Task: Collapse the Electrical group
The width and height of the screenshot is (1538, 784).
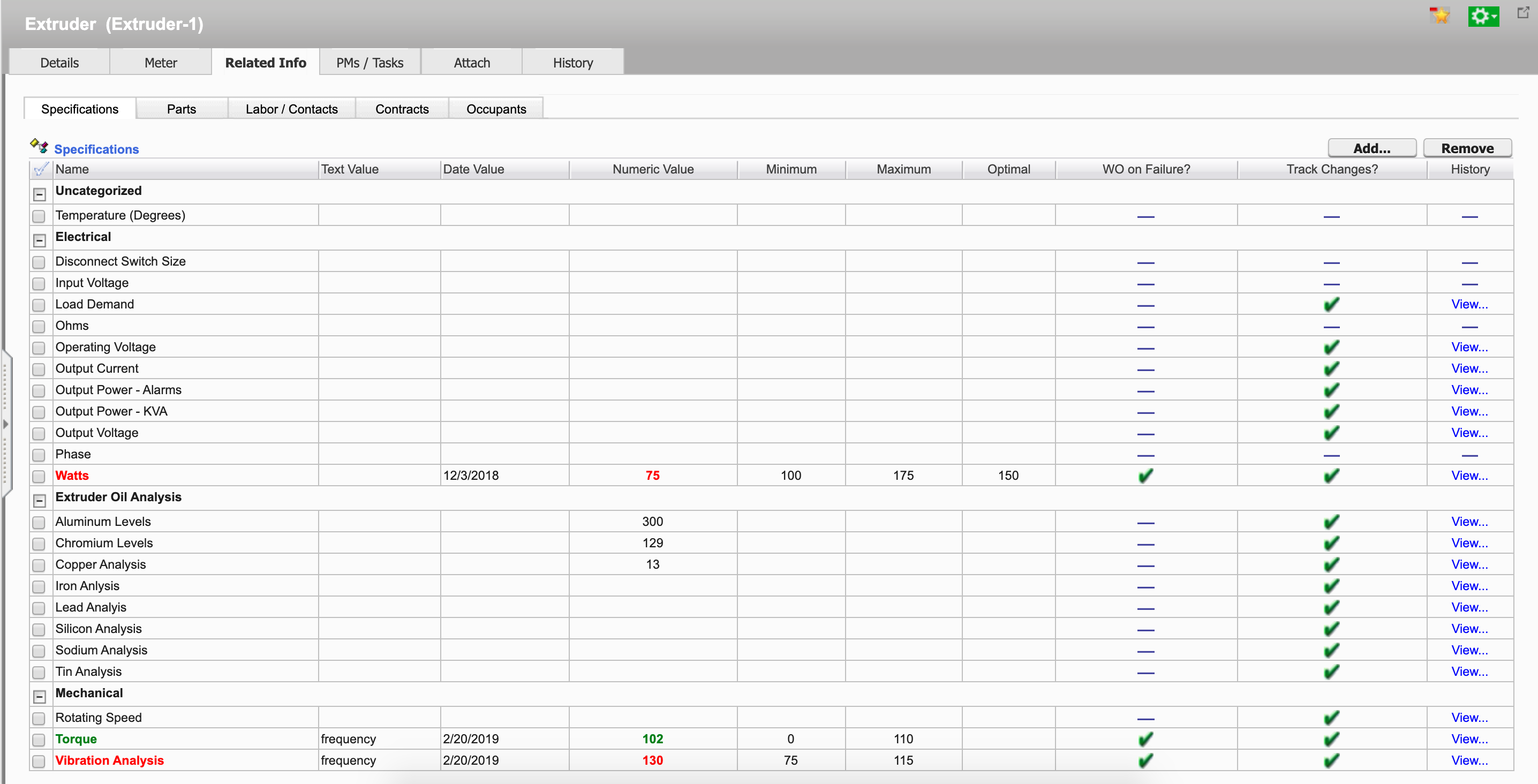Action: pos(40,240)
